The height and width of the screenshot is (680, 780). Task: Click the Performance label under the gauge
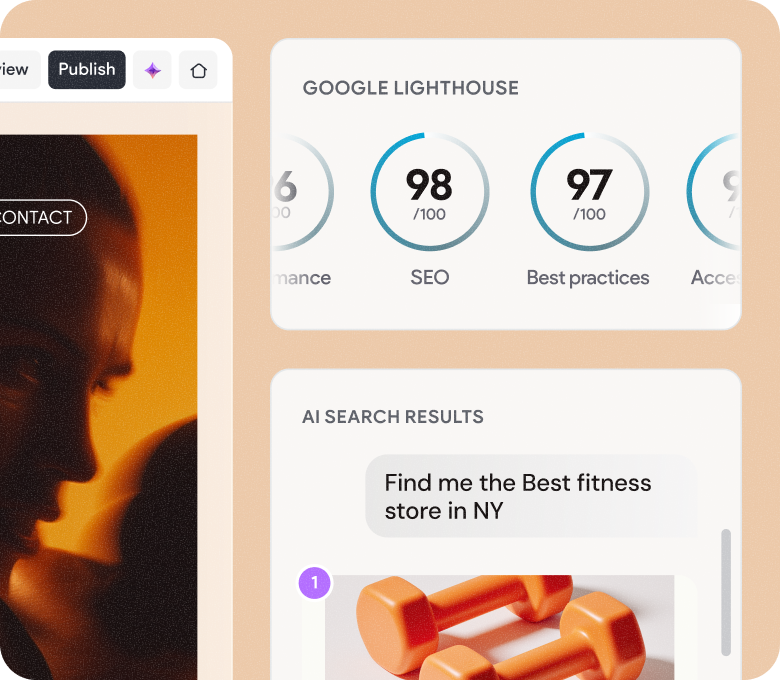[x=302, y=278]
